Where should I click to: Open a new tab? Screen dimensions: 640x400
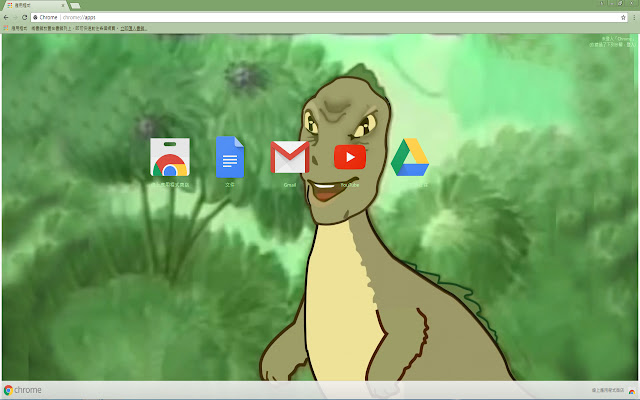click(x=75, y=6)
